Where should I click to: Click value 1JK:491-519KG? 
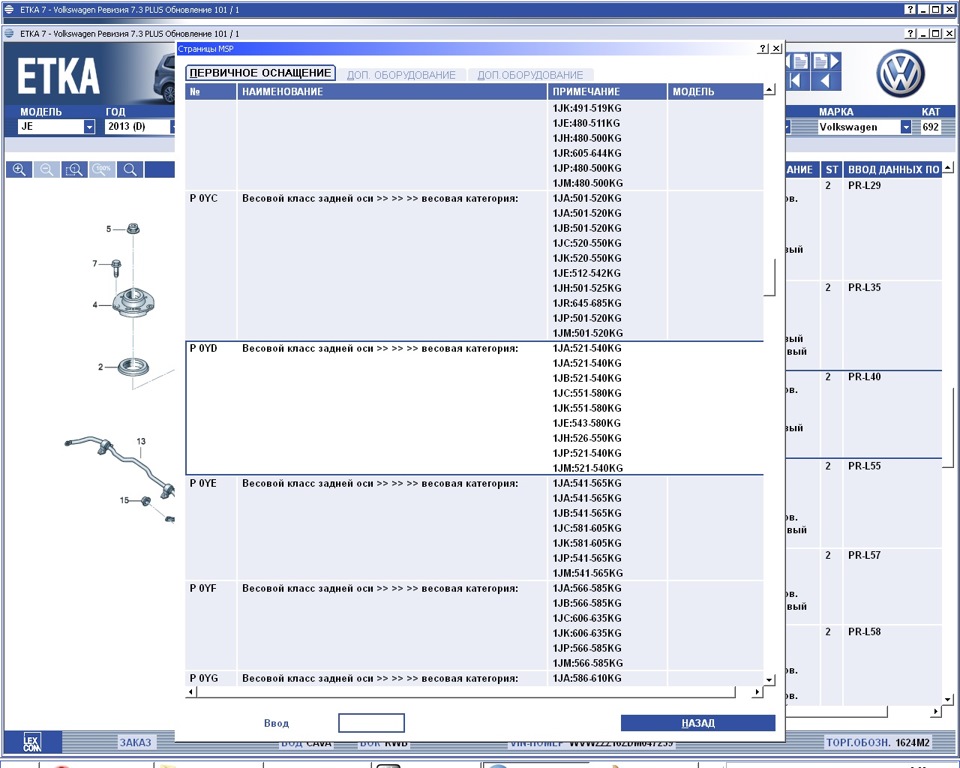[587, 108]
